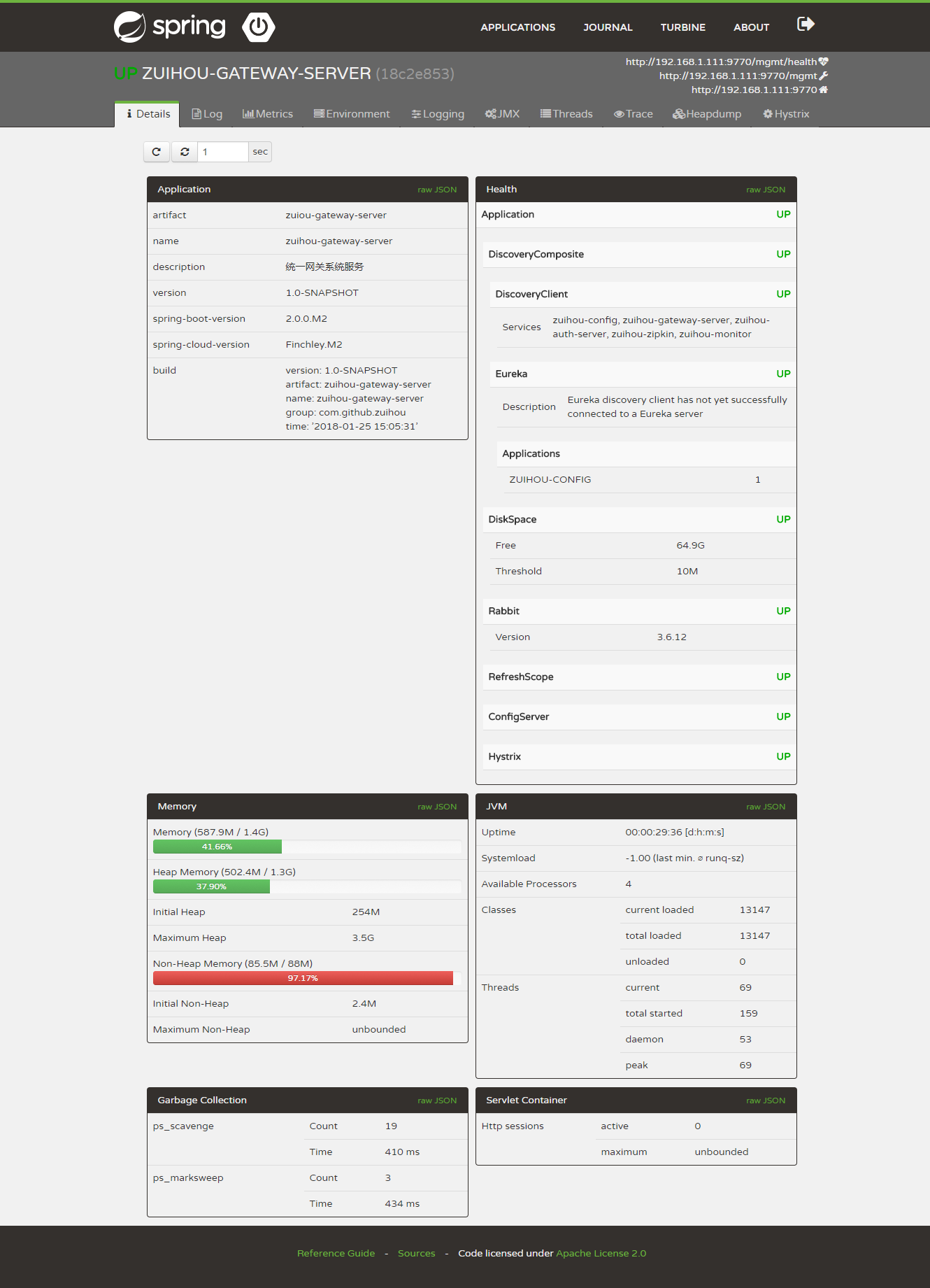Click the Finchley.M2 spring-cloud-version value
The image size is (930, 1288).
314,344
